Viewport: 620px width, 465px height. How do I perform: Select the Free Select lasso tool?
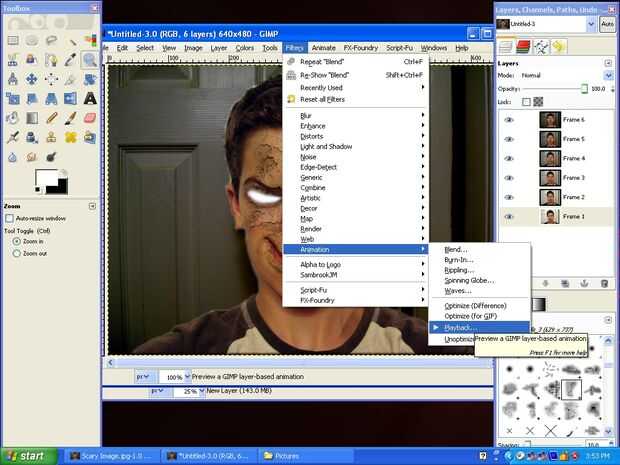(x=51, y=40)
